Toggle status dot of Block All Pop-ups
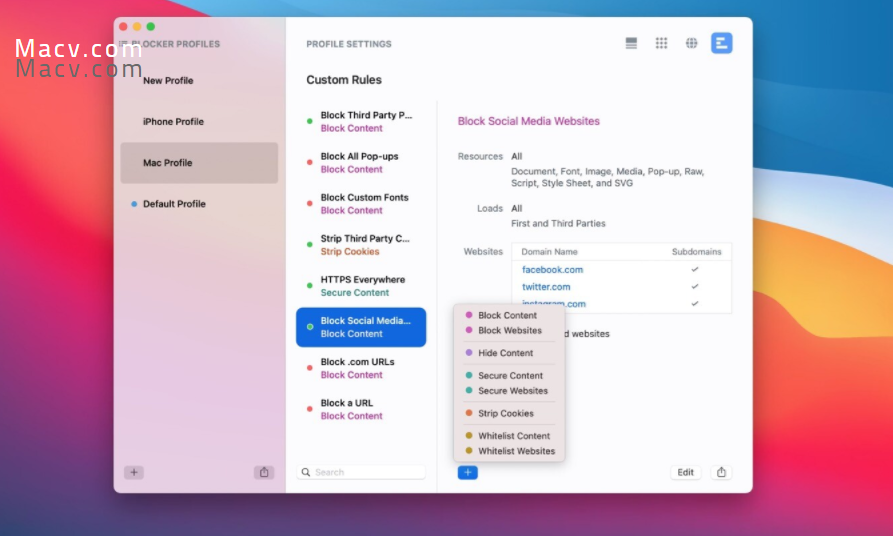This screenshot has width=893, height=536. pos(310,162)
